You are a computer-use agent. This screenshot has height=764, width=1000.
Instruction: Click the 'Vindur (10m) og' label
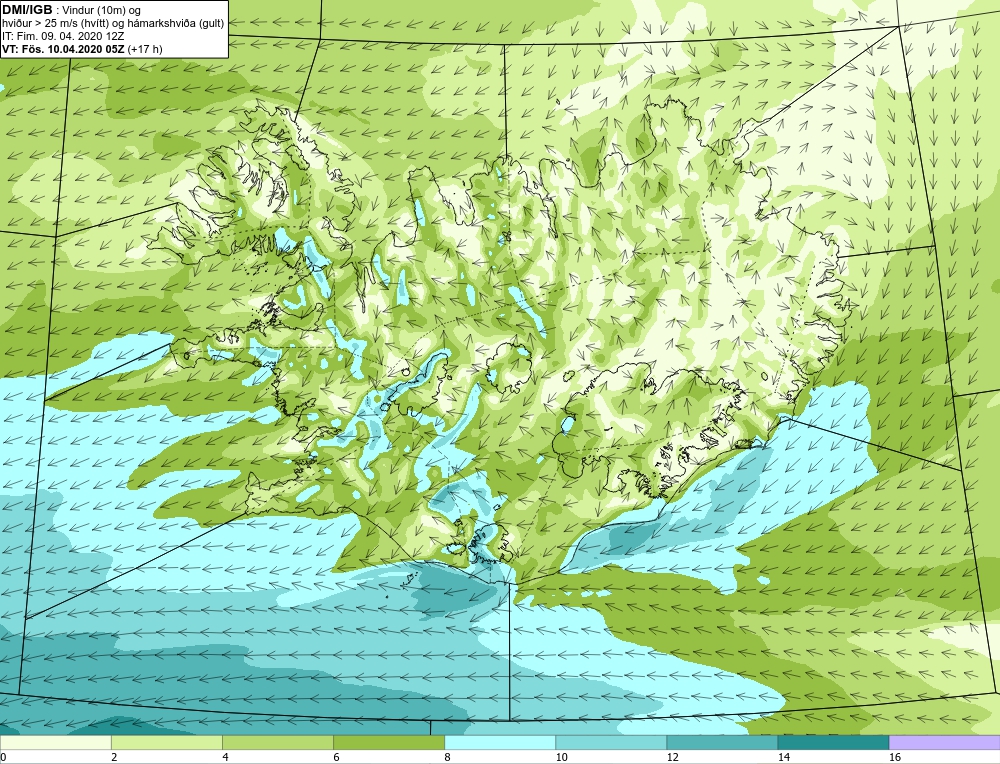point(101,10)
